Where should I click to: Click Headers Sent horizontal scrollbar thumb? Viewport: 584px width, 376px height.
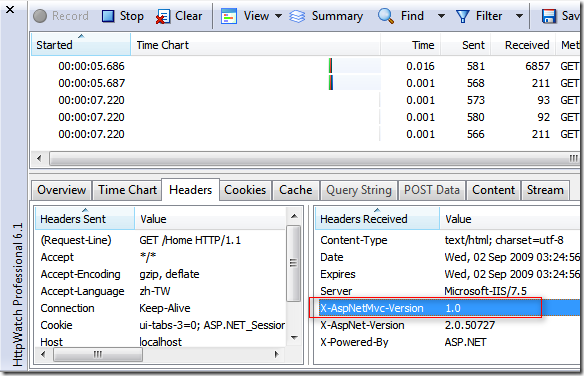[98, 354]
